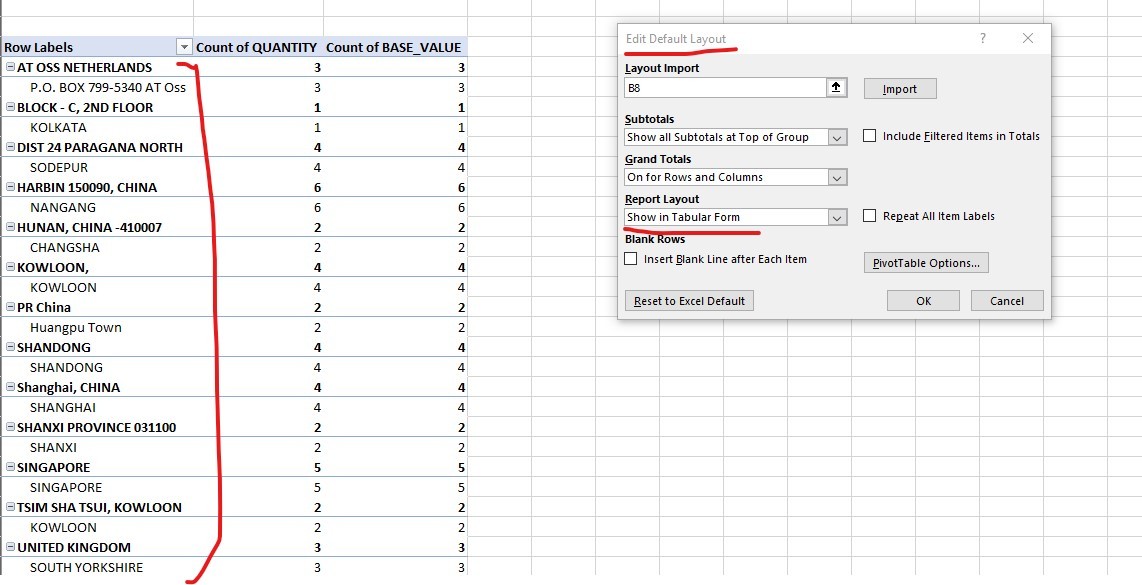Screen dimensions: 1142x585
Task: Open the Report Layout dropdown
Action: pyautogui.click(x=837, y=217)
